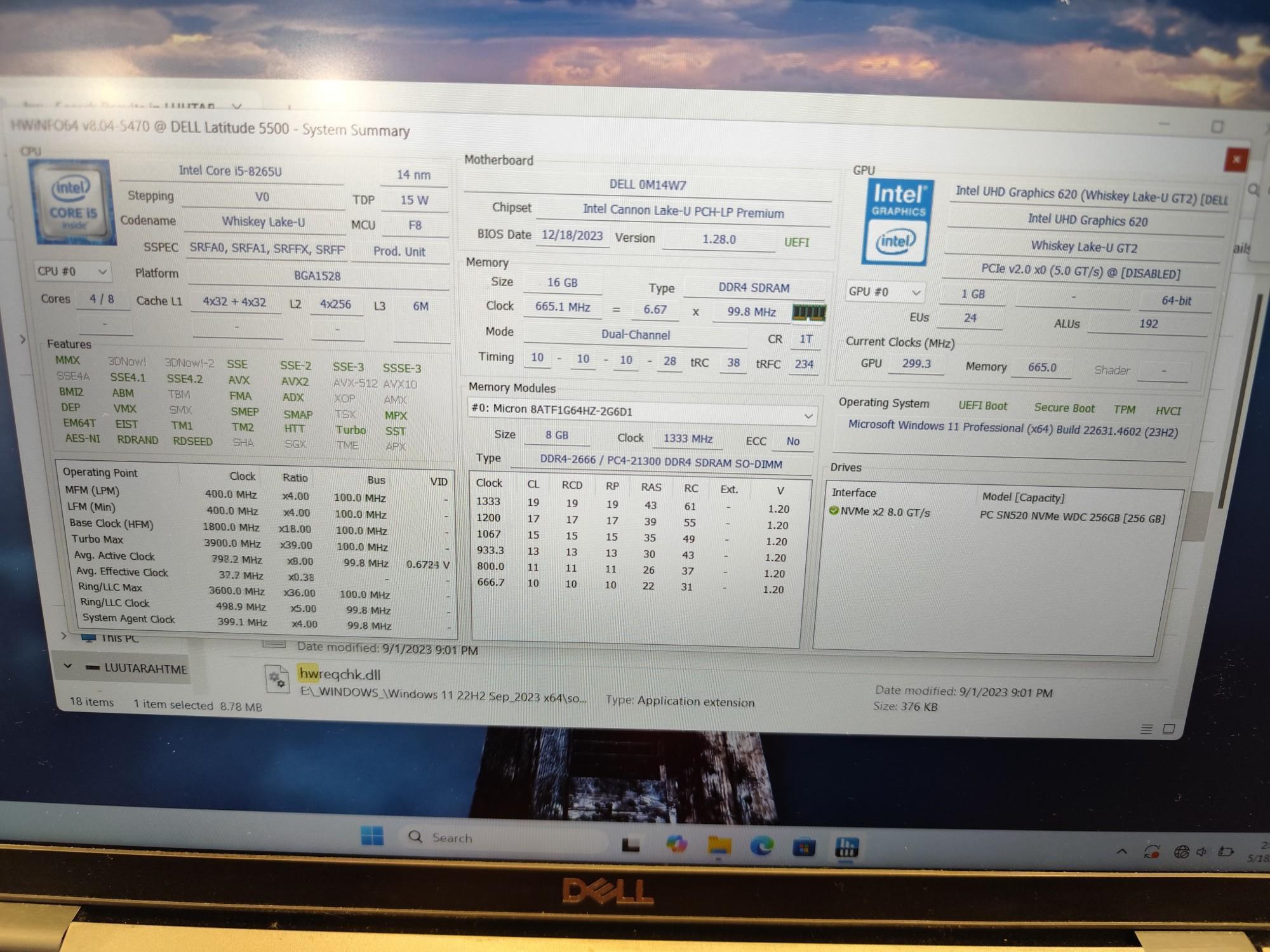Open File Explorer from the taskbar
Image resolution: width=1270 pixels, height=952 pixels.
(x=719, y=845)
